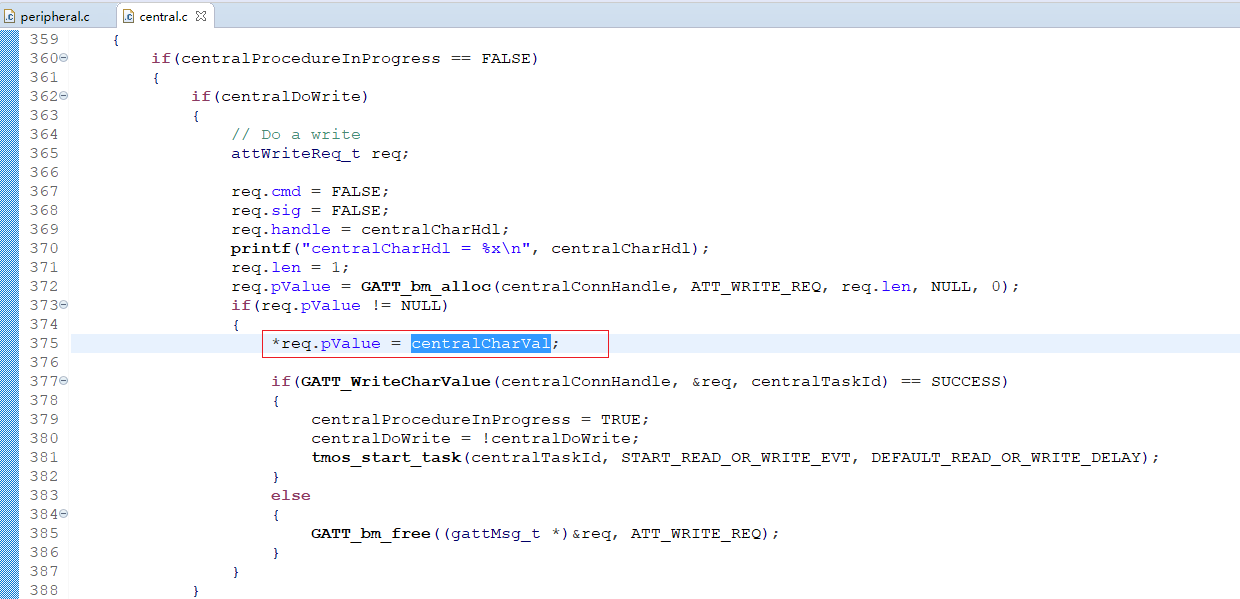The height and width of the screenshot is (599, 1240).
Task: Click the C file icon on peripheral.c tab
Action: coord(10,16)
